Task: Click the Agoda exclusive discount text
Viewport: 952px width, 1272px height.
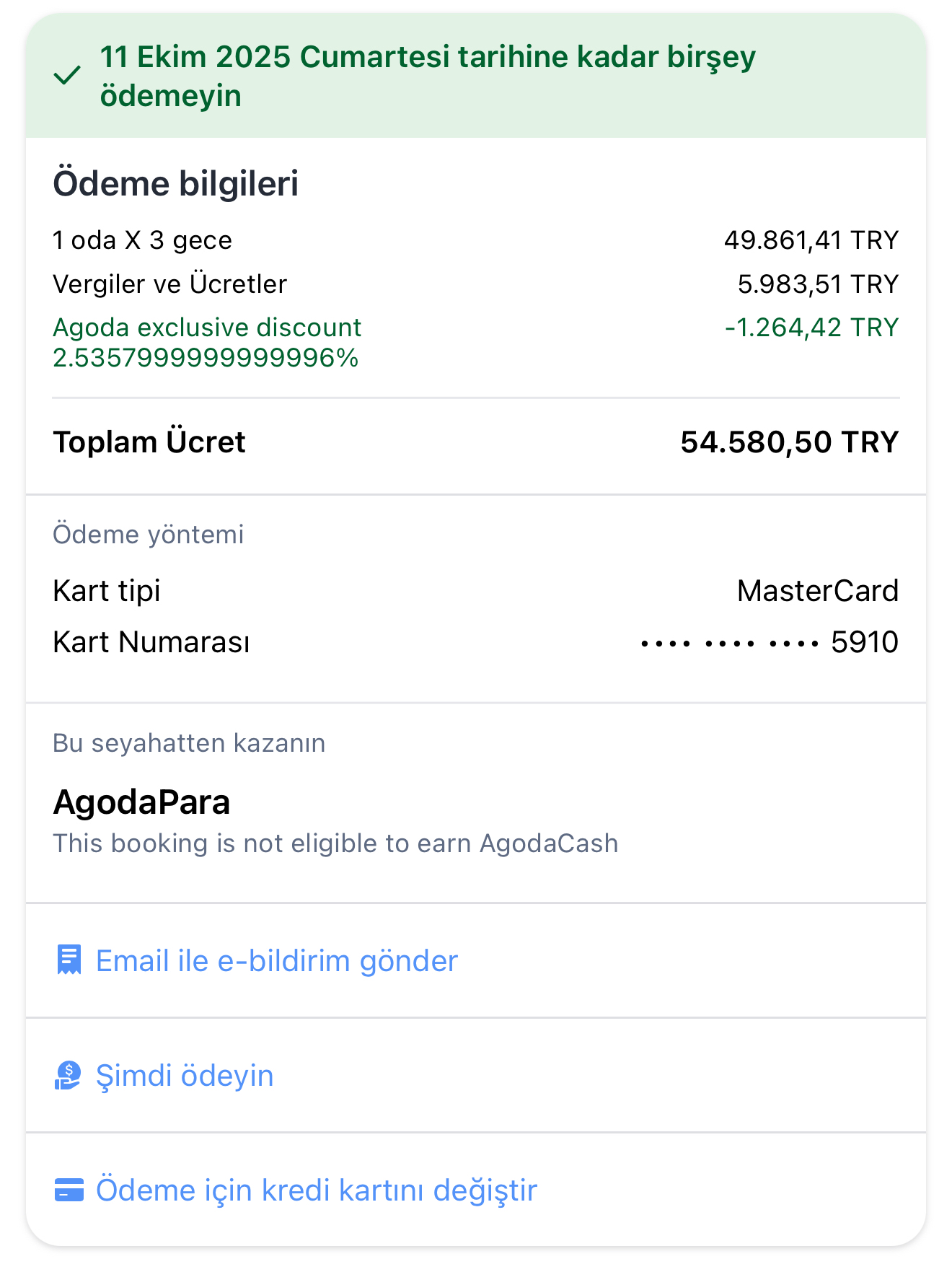Action: pos(207,342)
